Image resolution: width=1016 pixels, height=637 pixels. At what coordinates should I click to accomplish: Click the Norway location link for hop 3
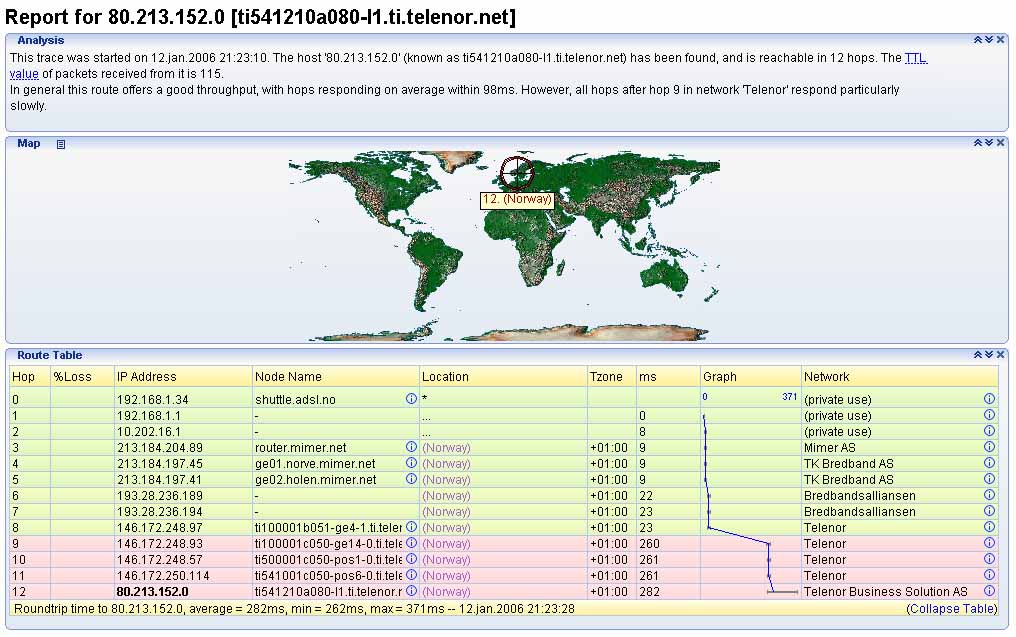[446, 447]
